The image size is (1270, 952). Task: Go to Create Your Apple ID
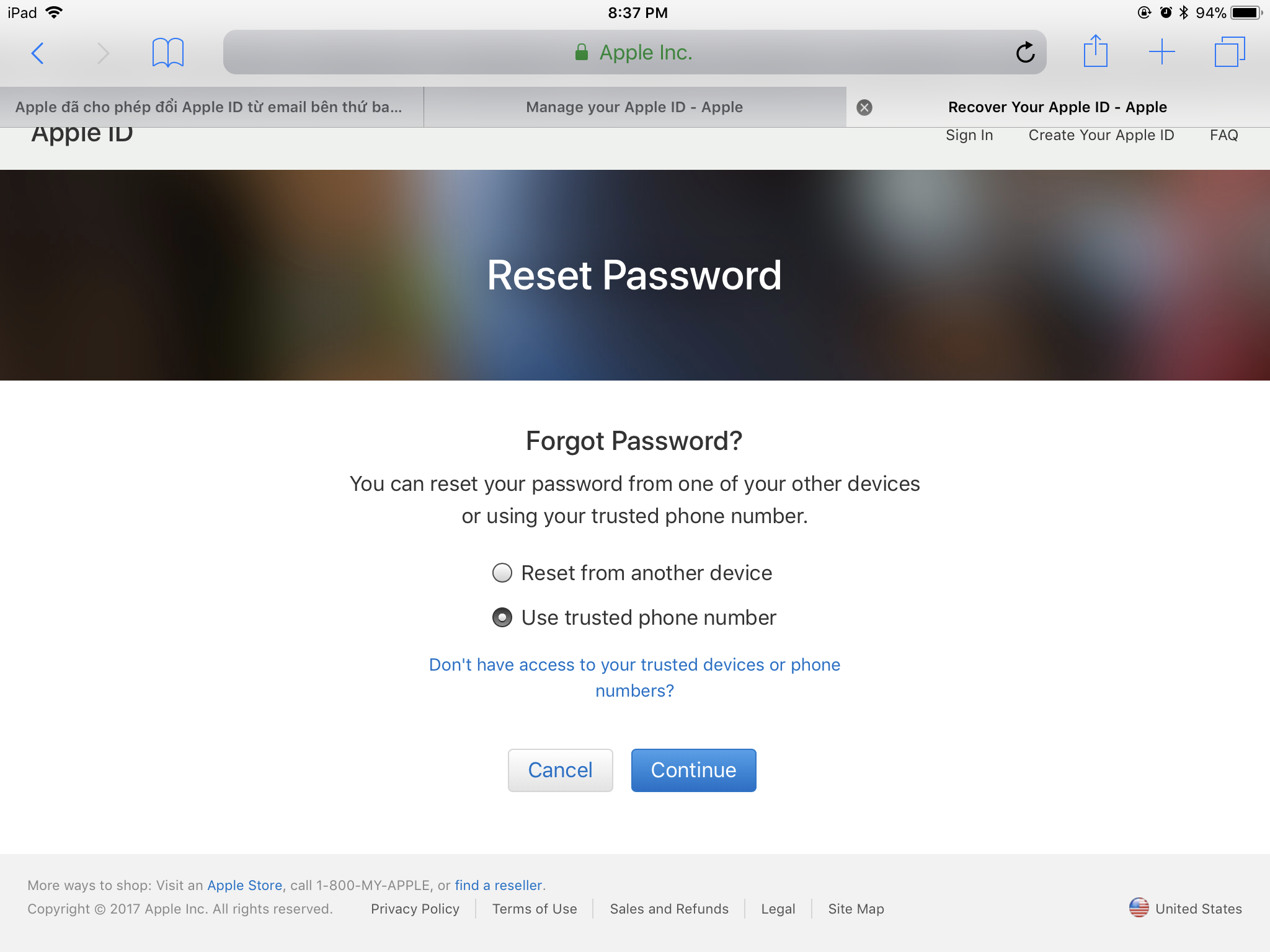tap(1101, 135)
